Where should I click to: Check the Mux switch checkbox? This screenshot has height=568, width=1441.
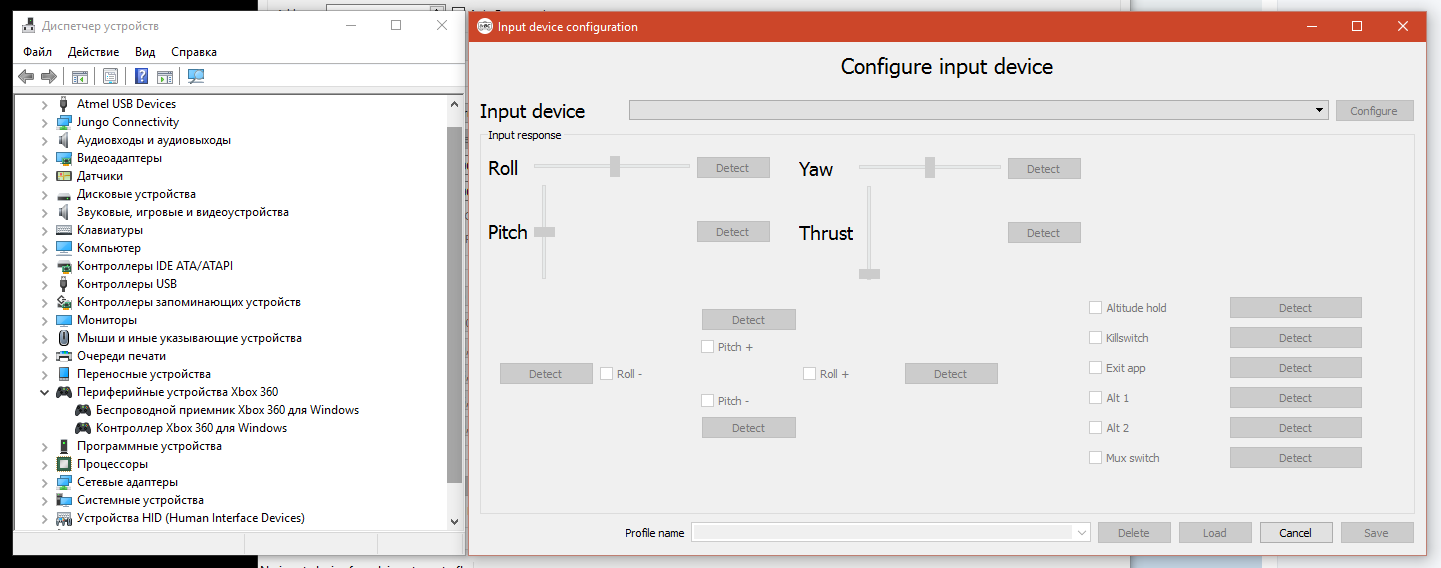coord(1095,458)
